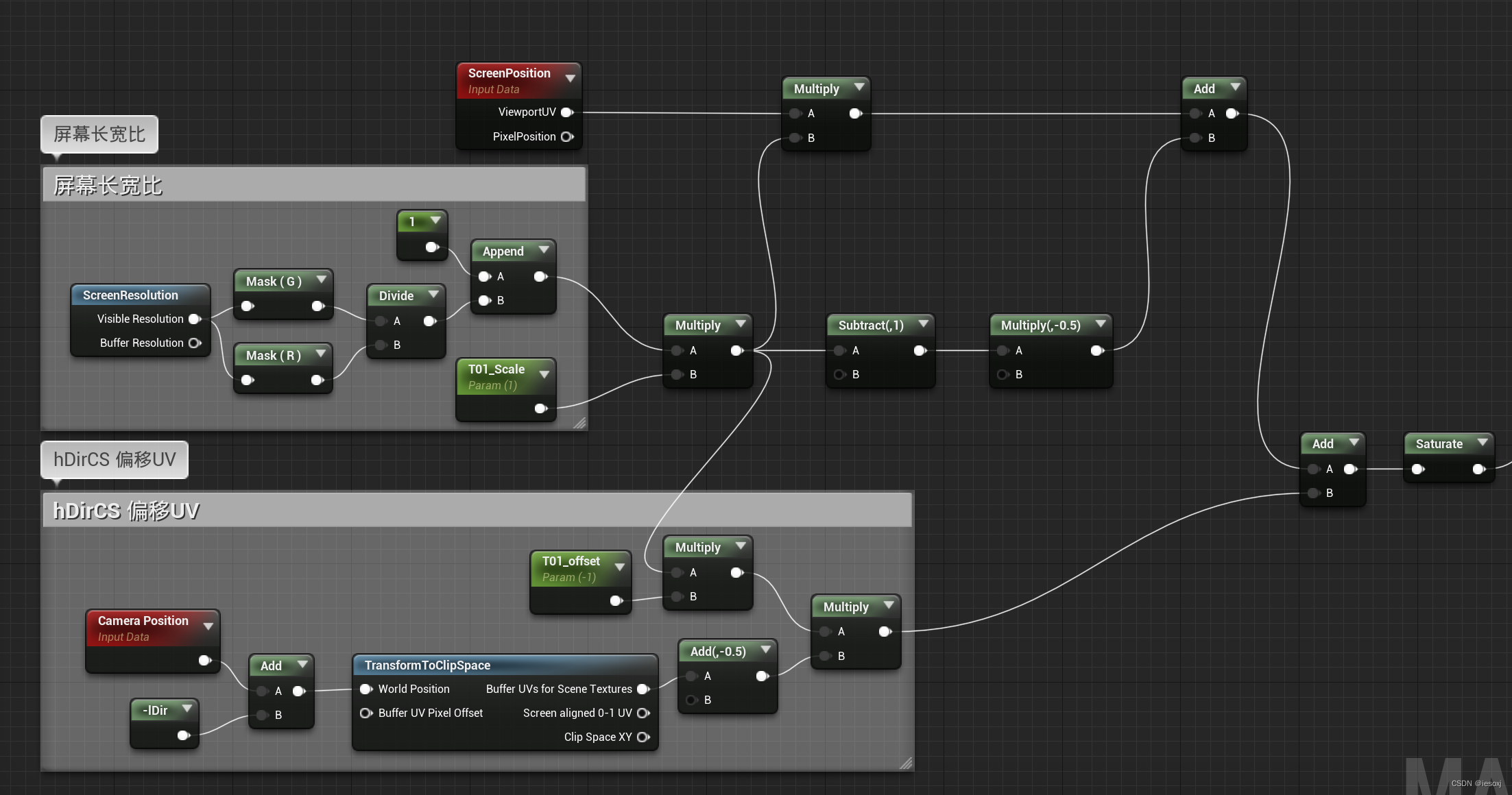Select the Saturate node

click(1439, 443)
